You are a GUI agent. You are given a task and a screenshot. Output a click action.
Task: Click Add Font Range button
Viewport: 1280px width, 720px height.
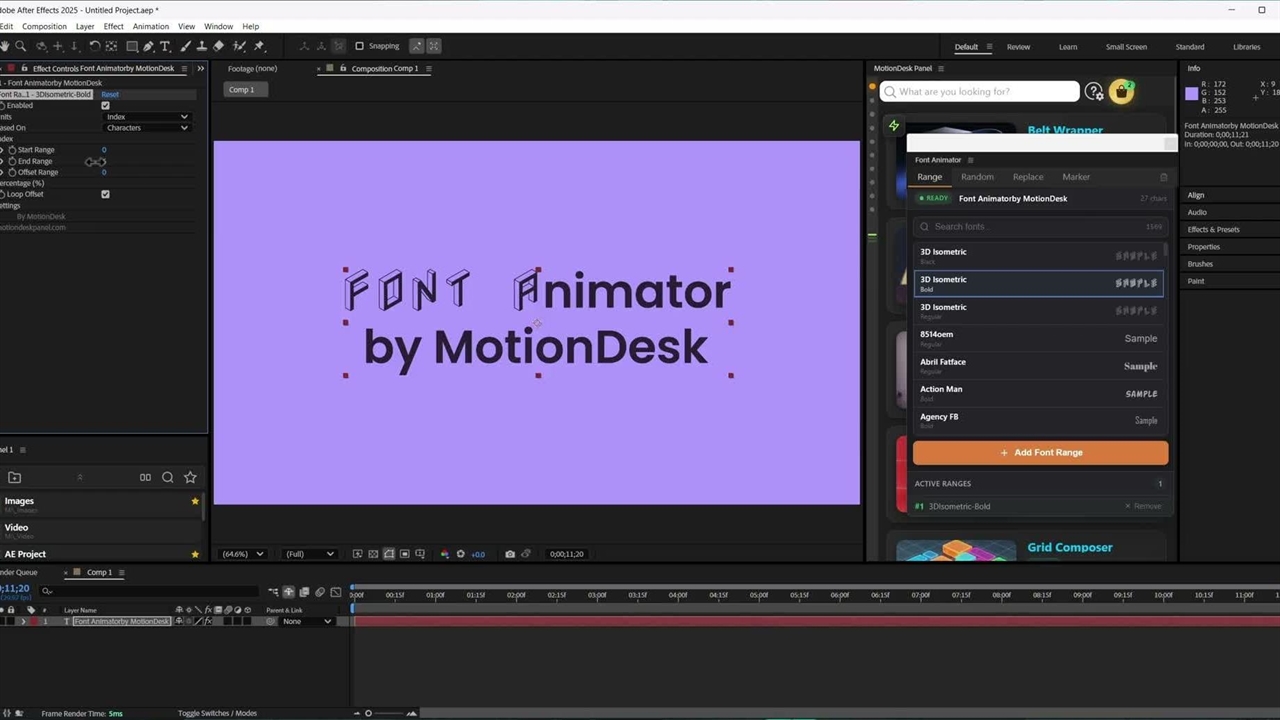coord(1040,452)
